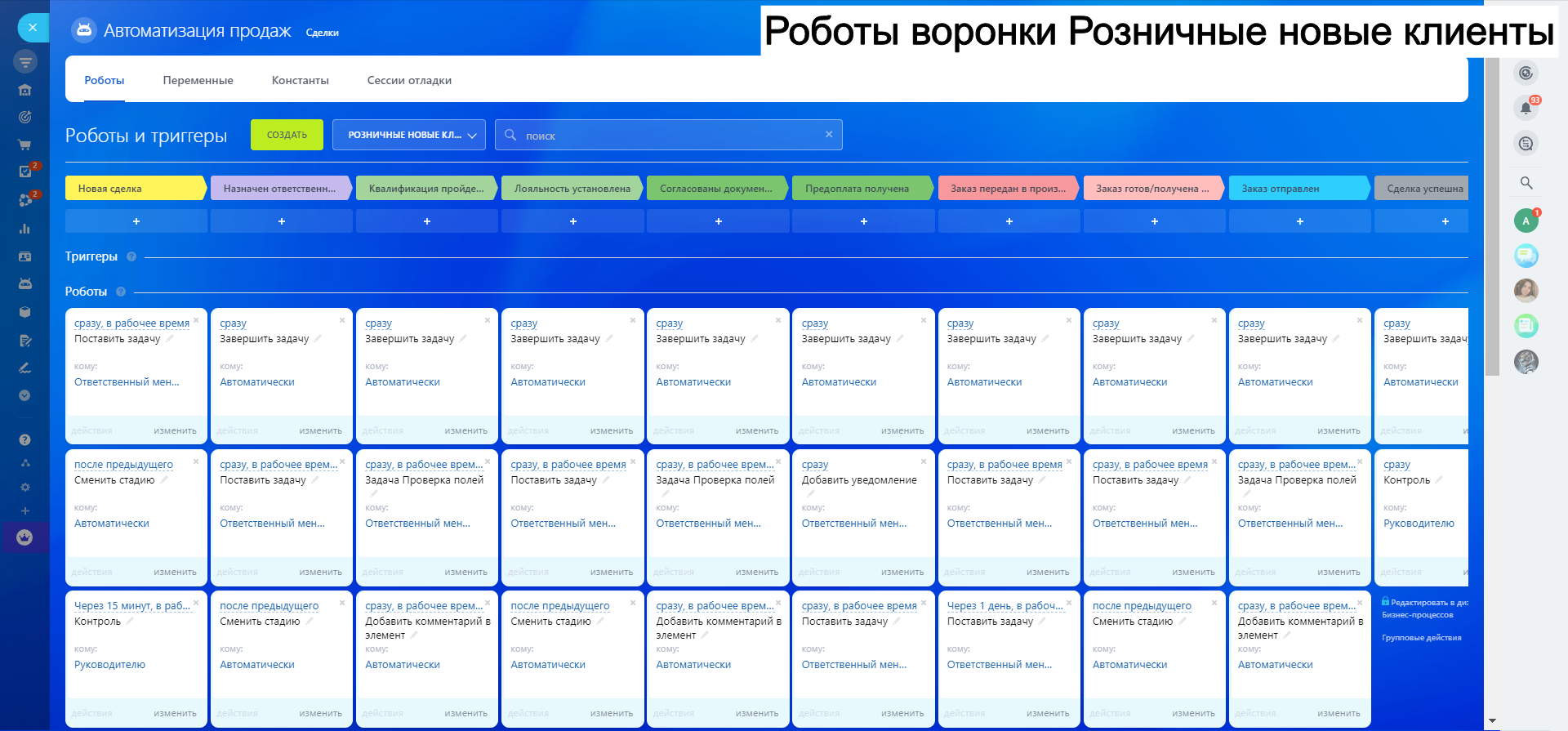Click изменить on the 'Через 15 минут' Контроль robot

pos(175,714)
